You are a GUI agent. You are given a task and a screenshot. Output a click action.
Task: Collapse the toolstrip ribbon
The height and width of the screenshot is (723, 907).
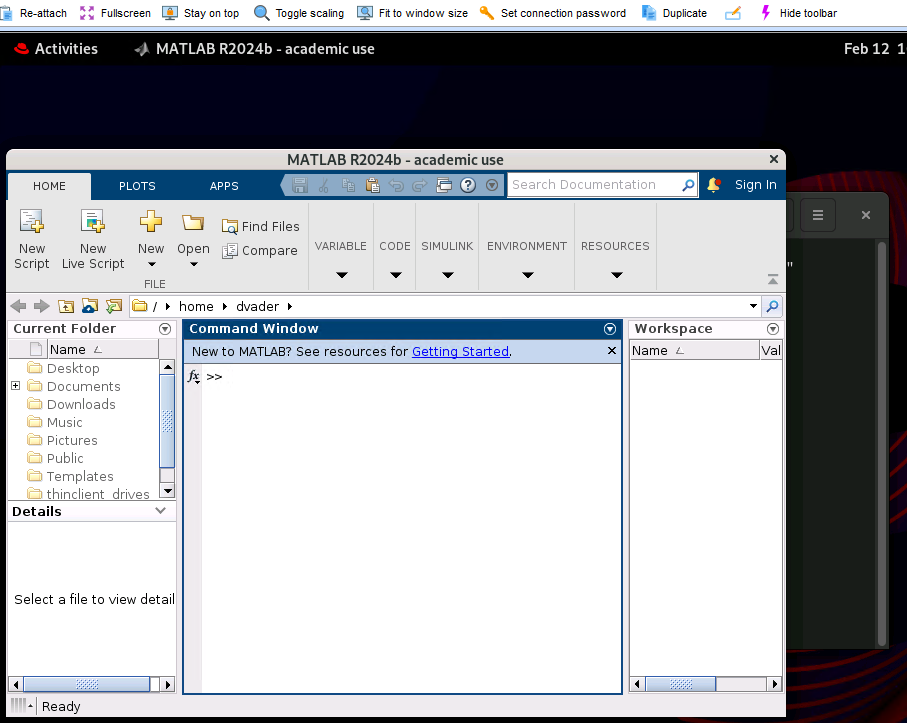pos(773,279)
